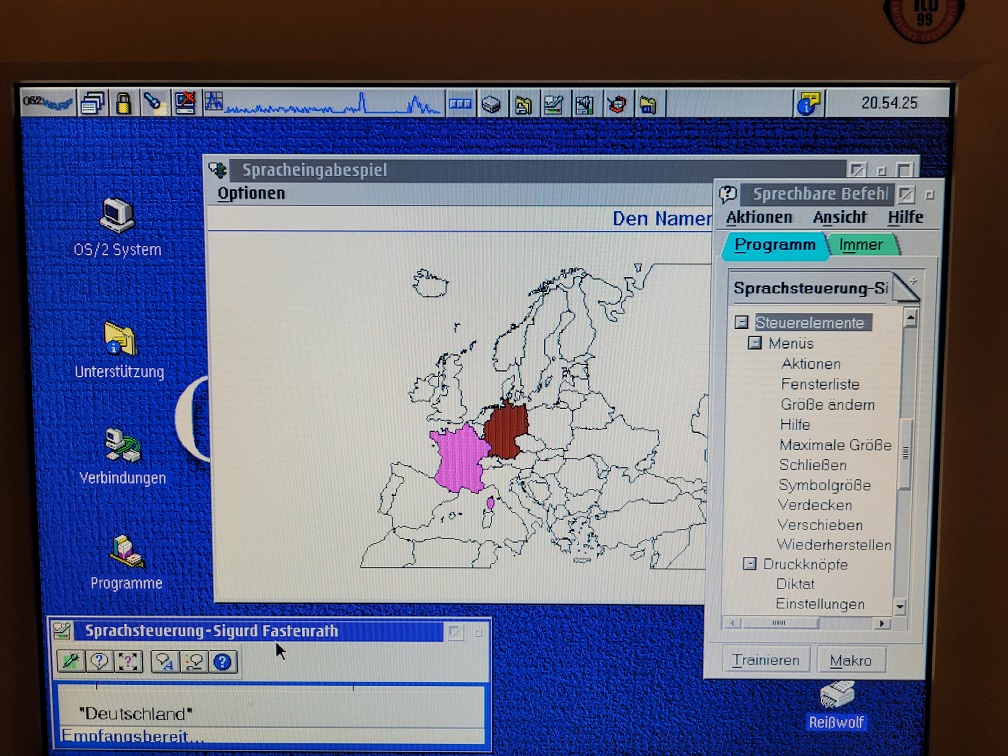Click the red cube icon in WarpCenter tray
The width and height of the screenshot is (1008, 756).
point(616,104)
